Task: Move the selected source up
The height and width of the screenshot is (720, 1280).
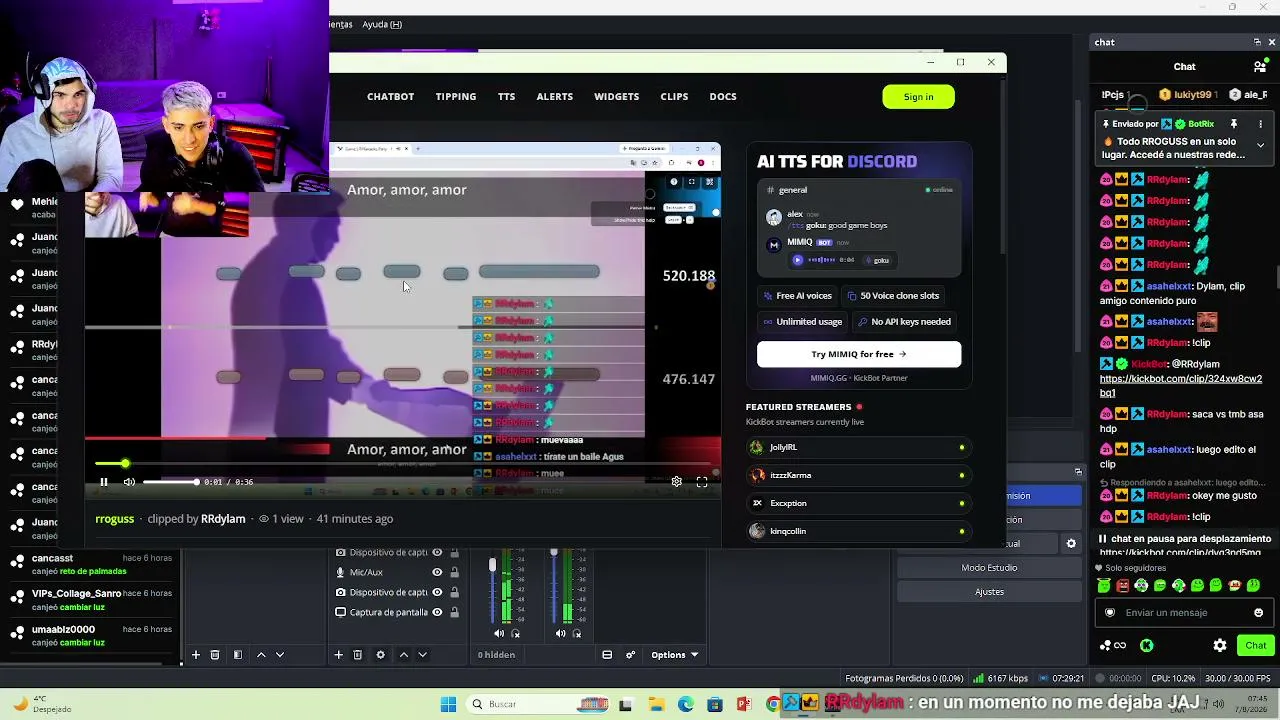Action: click(x=404, y=655)
